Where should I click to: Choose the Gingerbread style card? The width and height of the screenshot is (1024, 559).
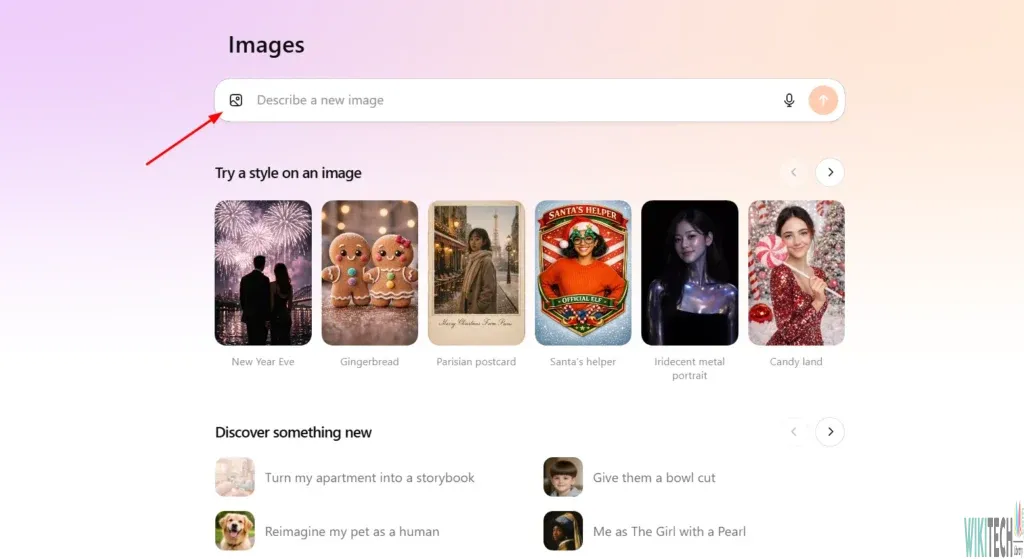click(370, 272)
